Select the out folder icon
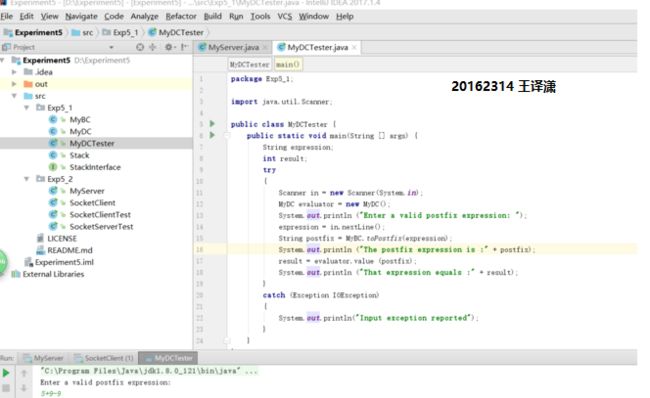This screenshot has width=650, height=398. click(x=28, y=84)
